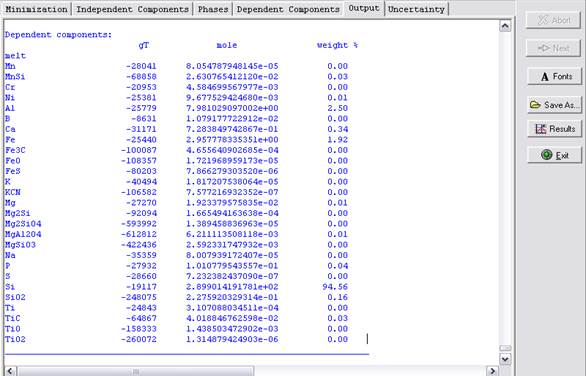Switch to the Minimization tab
586x376 pixels.
(36, 9)
